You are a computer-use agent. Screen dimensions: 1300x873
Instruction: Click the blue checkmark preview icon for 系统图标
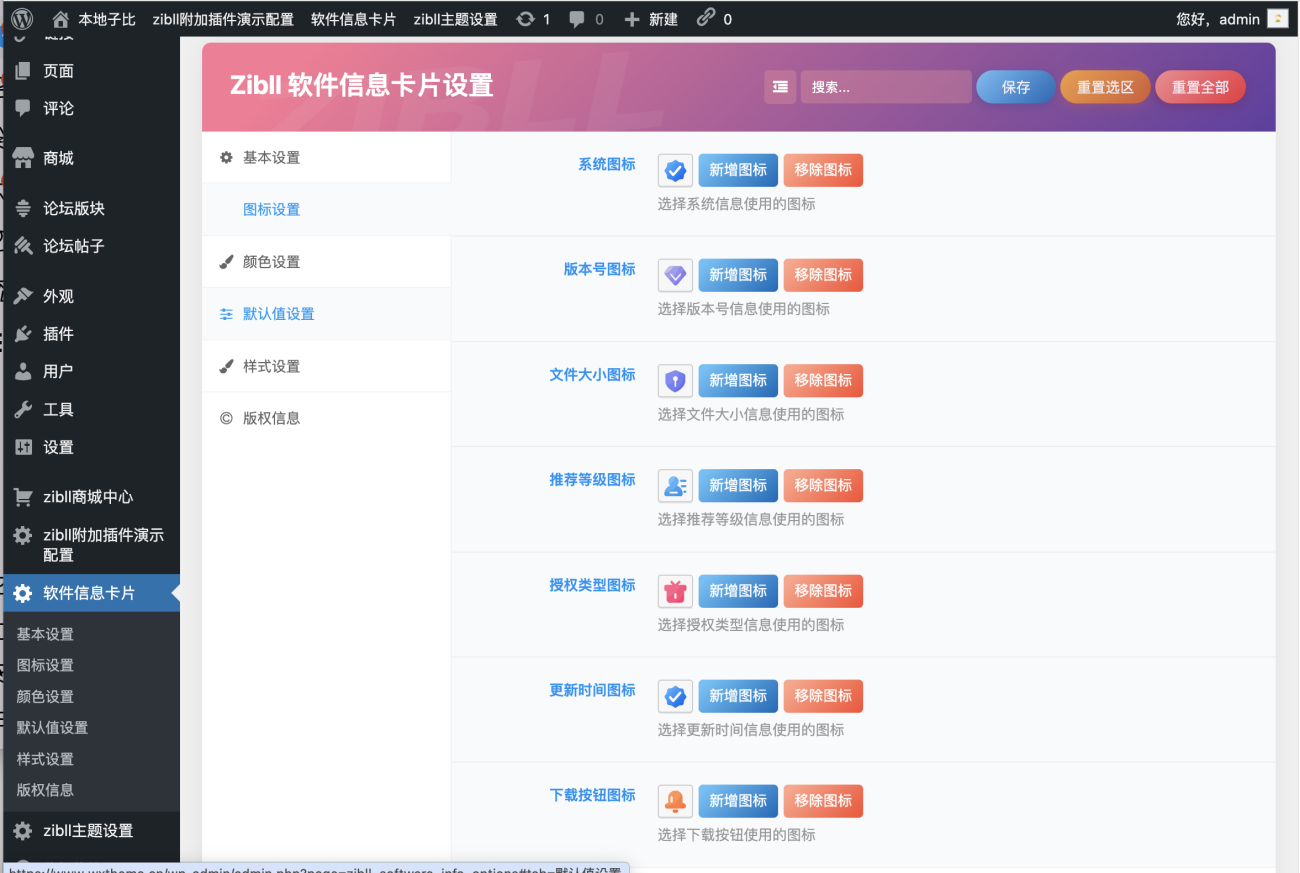tap(675, 170)
